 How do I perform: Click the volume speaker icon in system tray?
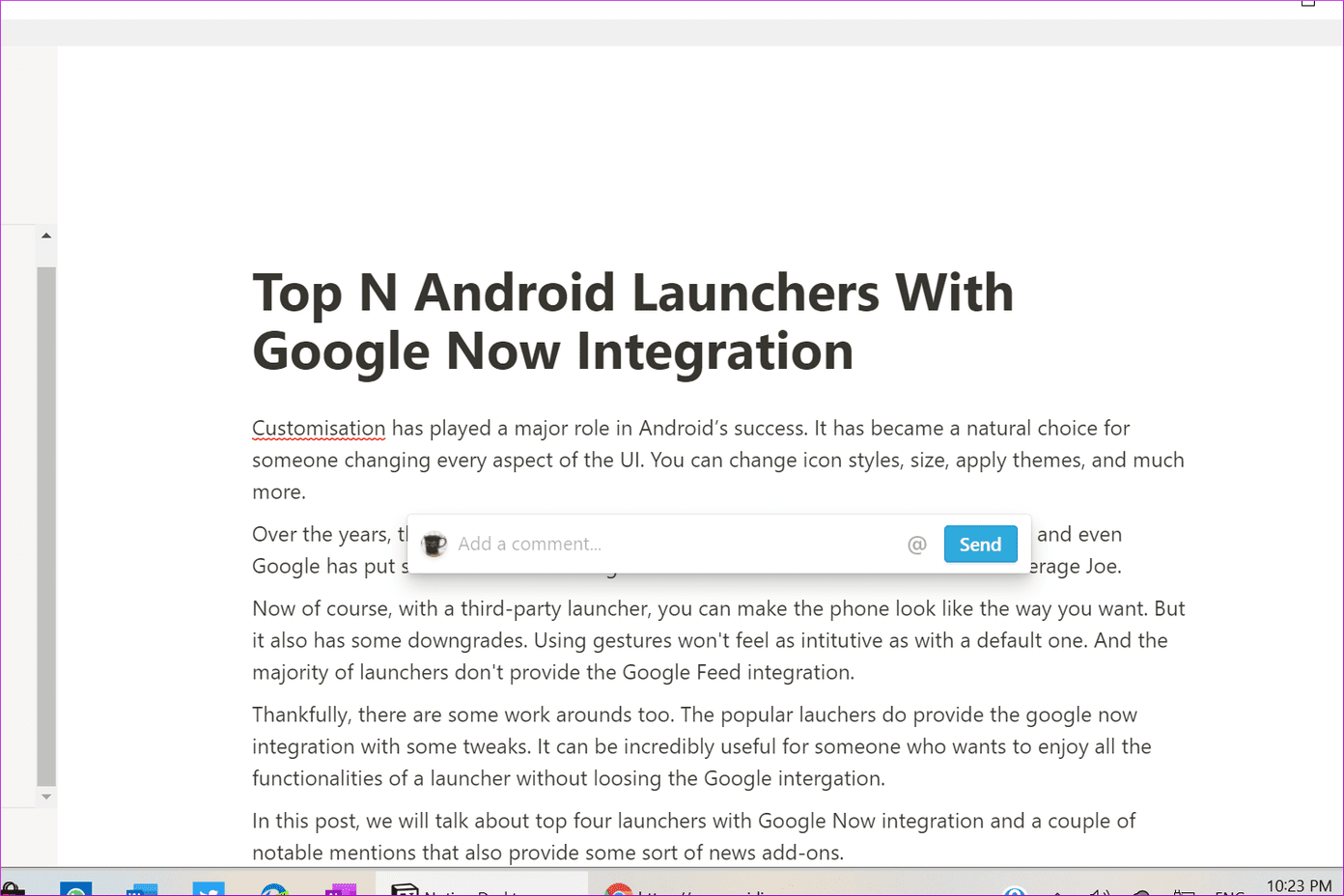coord(1099,891)
